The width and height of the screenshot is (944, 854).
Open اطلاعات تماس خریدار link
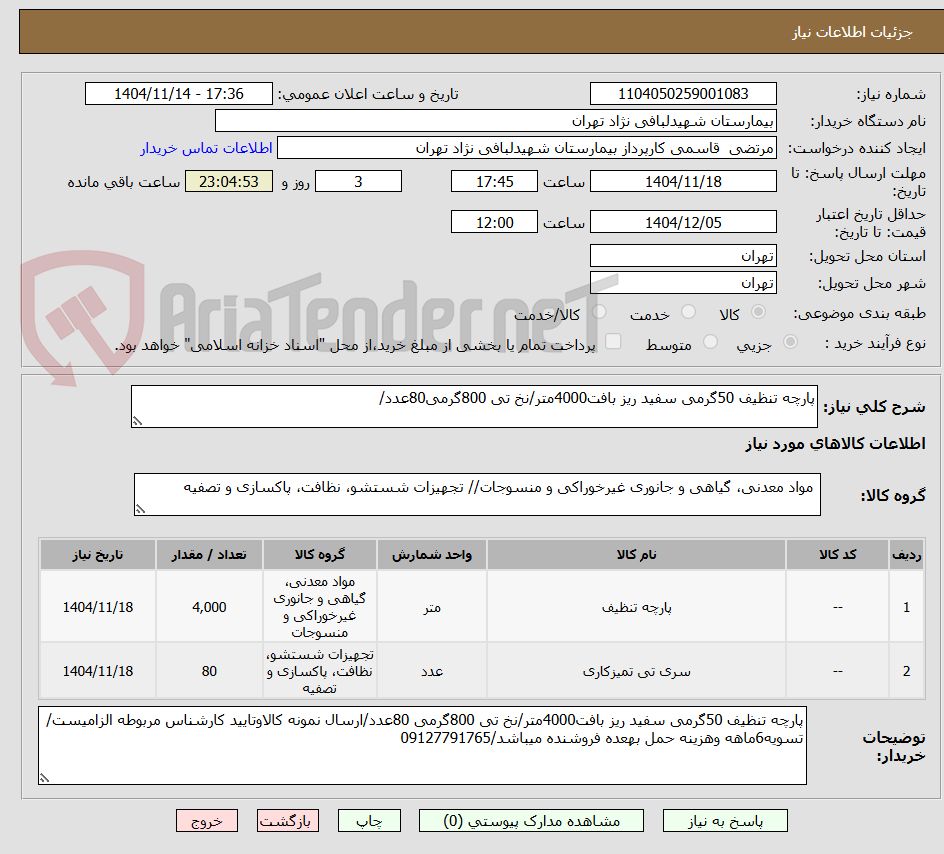coord(206,148)
